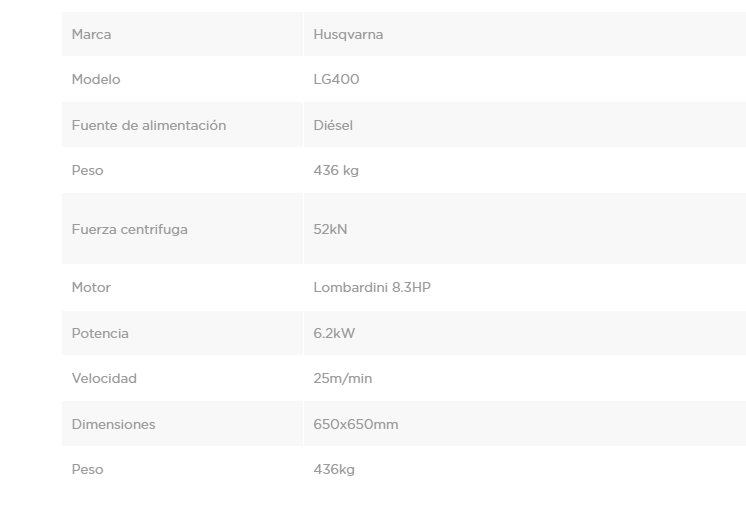Click the Peso label above Fuerza centrifuga
Screen dimensions: 746x509
click(88, 171)
